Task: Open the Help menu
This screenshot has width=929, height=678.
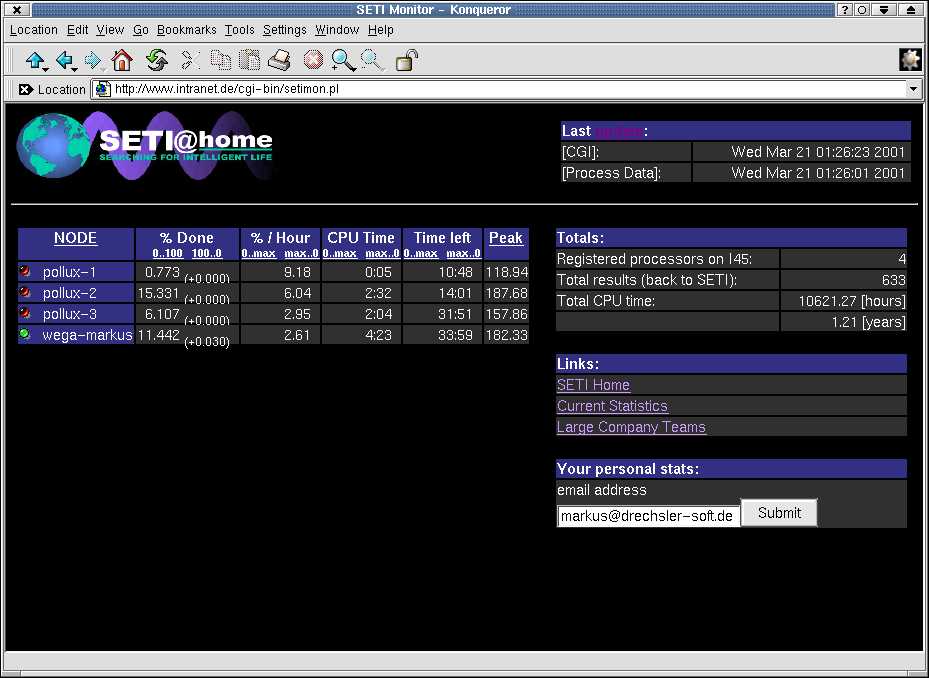Action: click(x=380, y=30)
